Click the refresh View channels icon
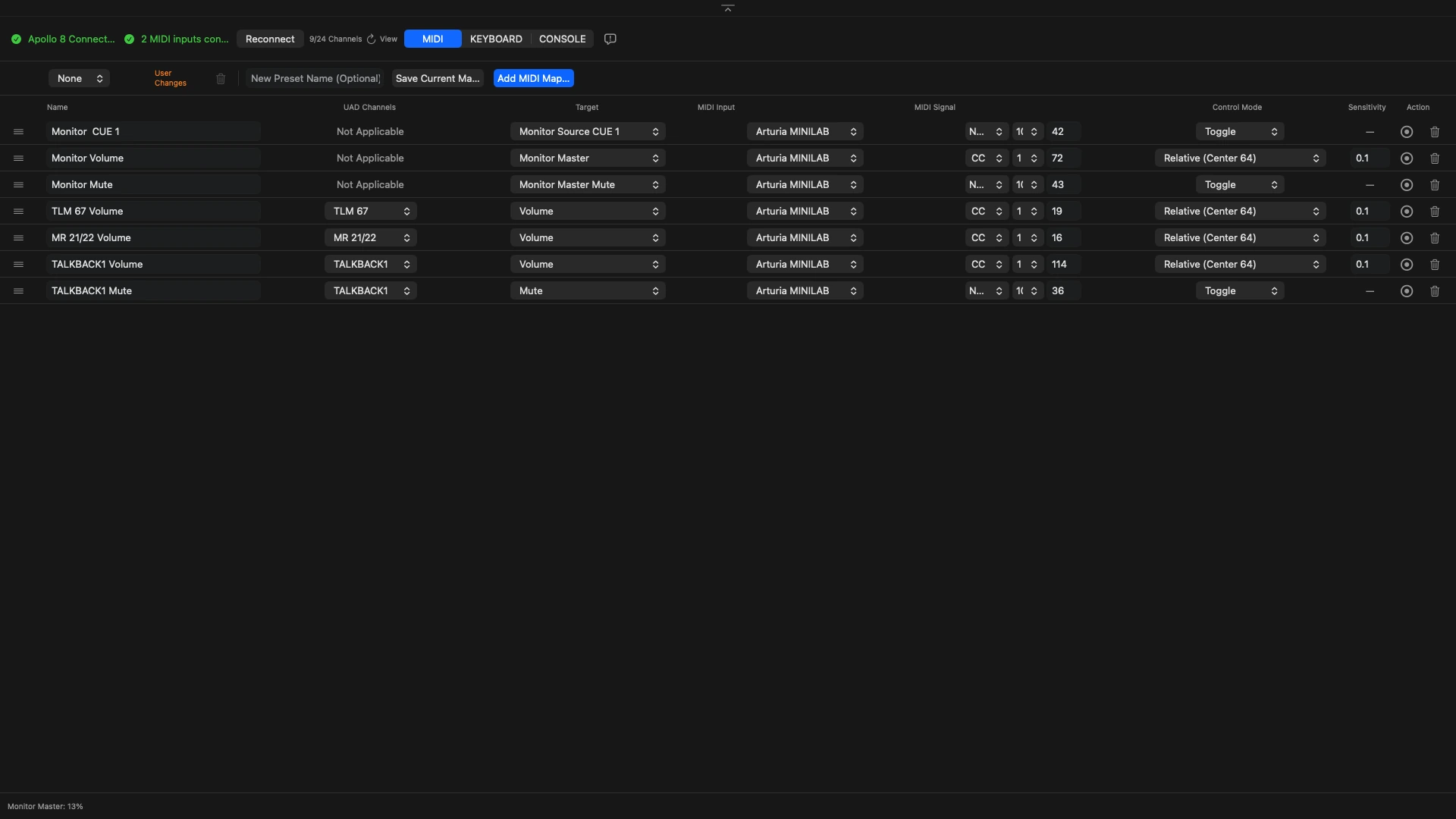Image resolution: width=1456 pixels, height=819 pixels. [371, 39]
